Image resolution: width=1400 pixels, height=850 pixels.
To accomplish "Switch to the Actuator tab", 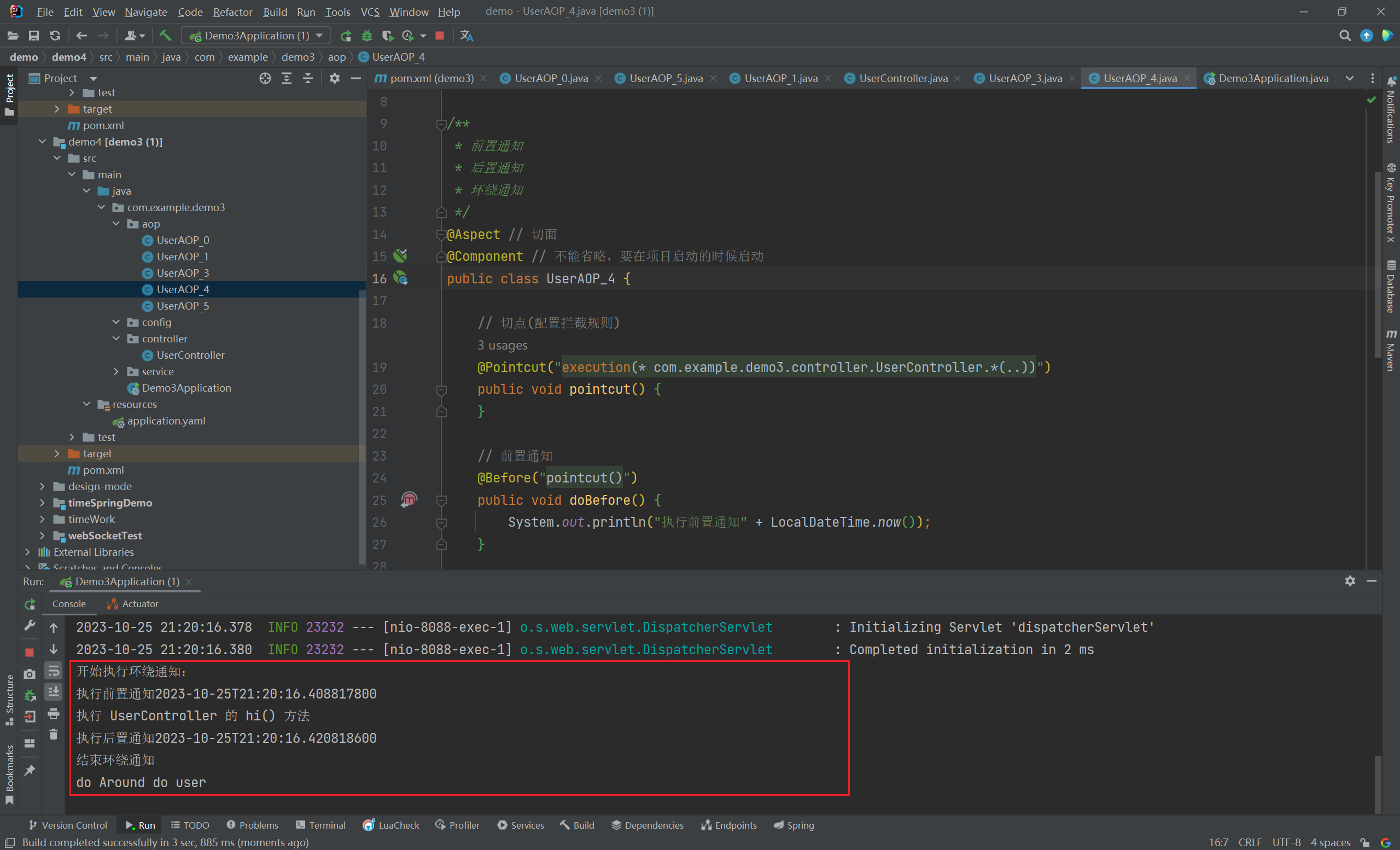I will 133,604.
